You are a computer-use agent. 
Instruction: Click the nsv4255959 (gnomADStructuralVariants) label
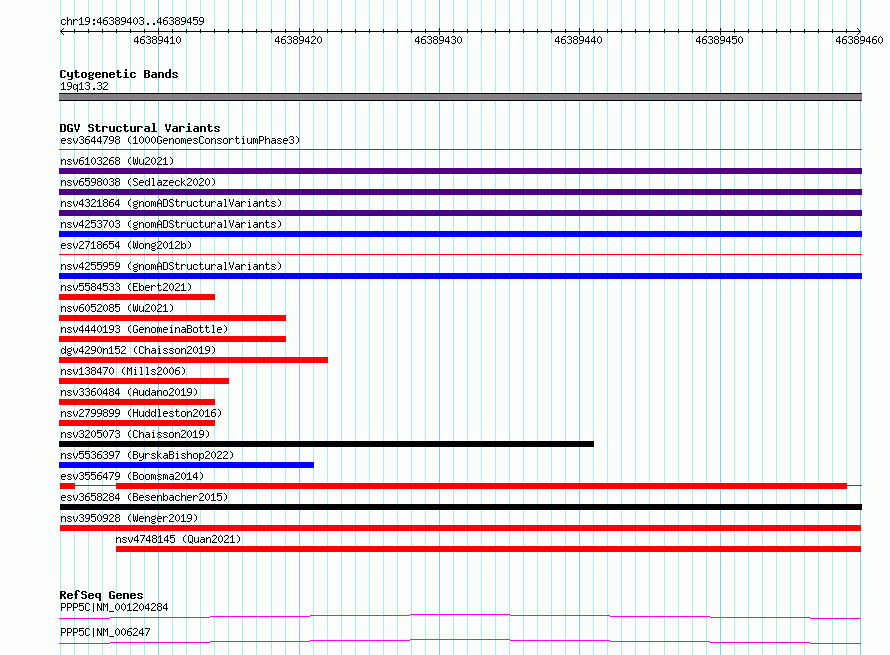click(x=171, y=266)
